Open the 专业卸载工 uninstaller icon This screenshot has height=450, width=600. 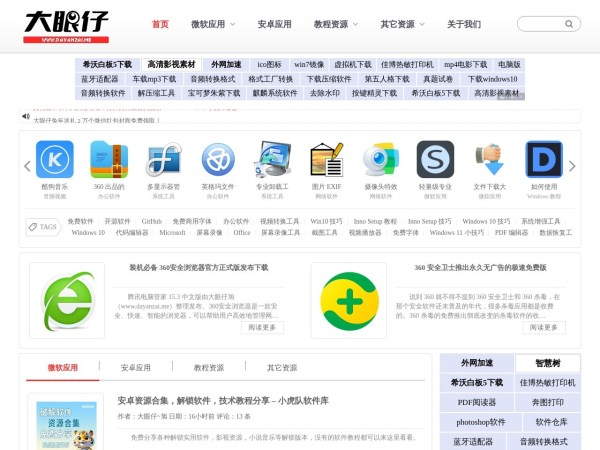[x=272, y=159]
